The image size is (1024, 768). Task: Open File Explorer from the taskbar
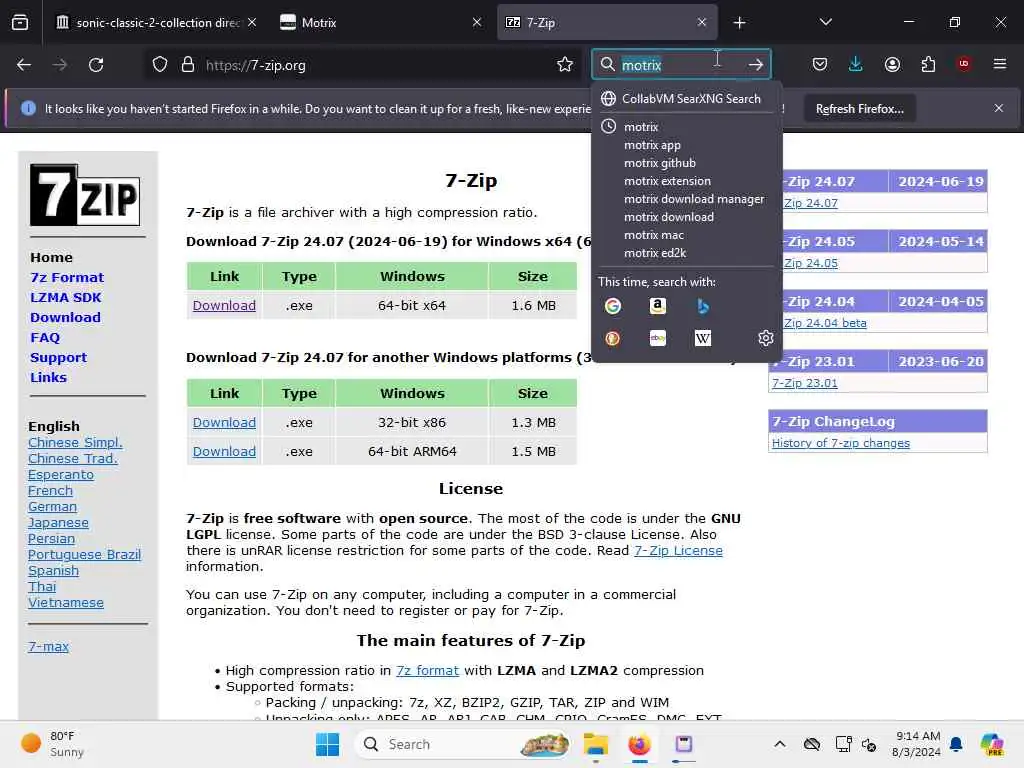coord(596,744)
